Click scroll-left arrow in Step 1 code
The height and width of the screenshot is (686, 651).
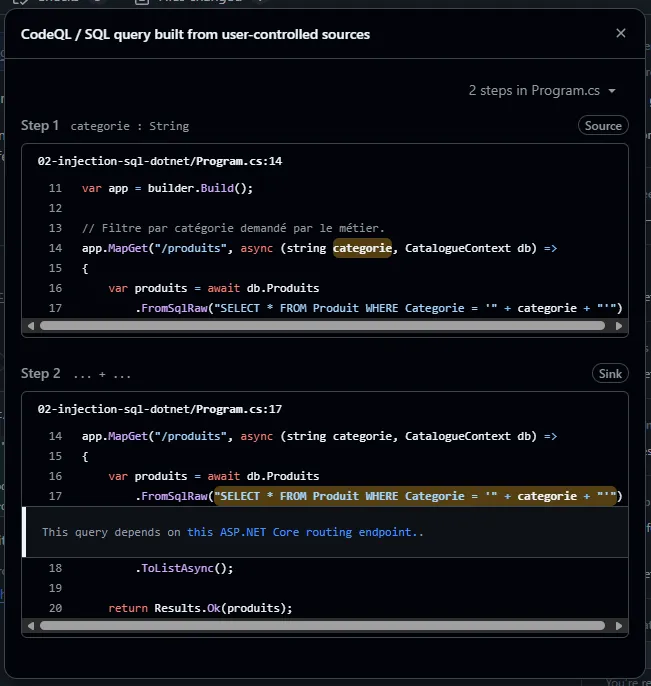[x=30, y=326]
